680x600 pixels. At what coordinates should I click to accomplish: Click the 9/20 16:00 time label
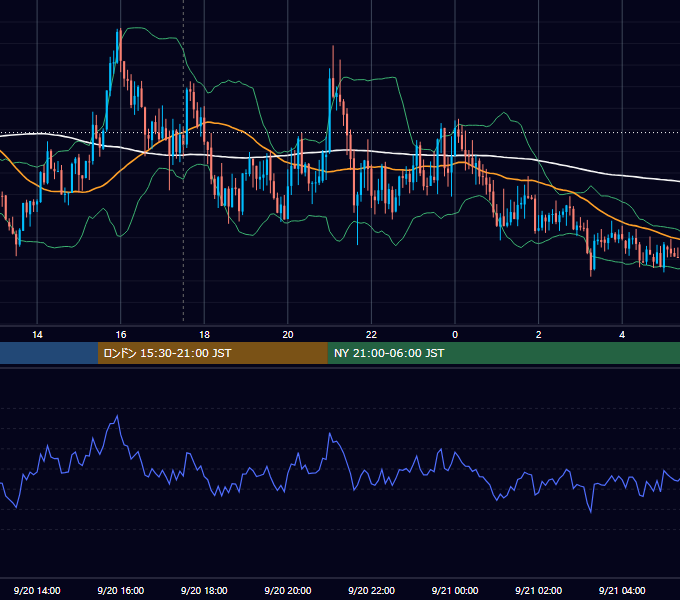pos(121,590)
